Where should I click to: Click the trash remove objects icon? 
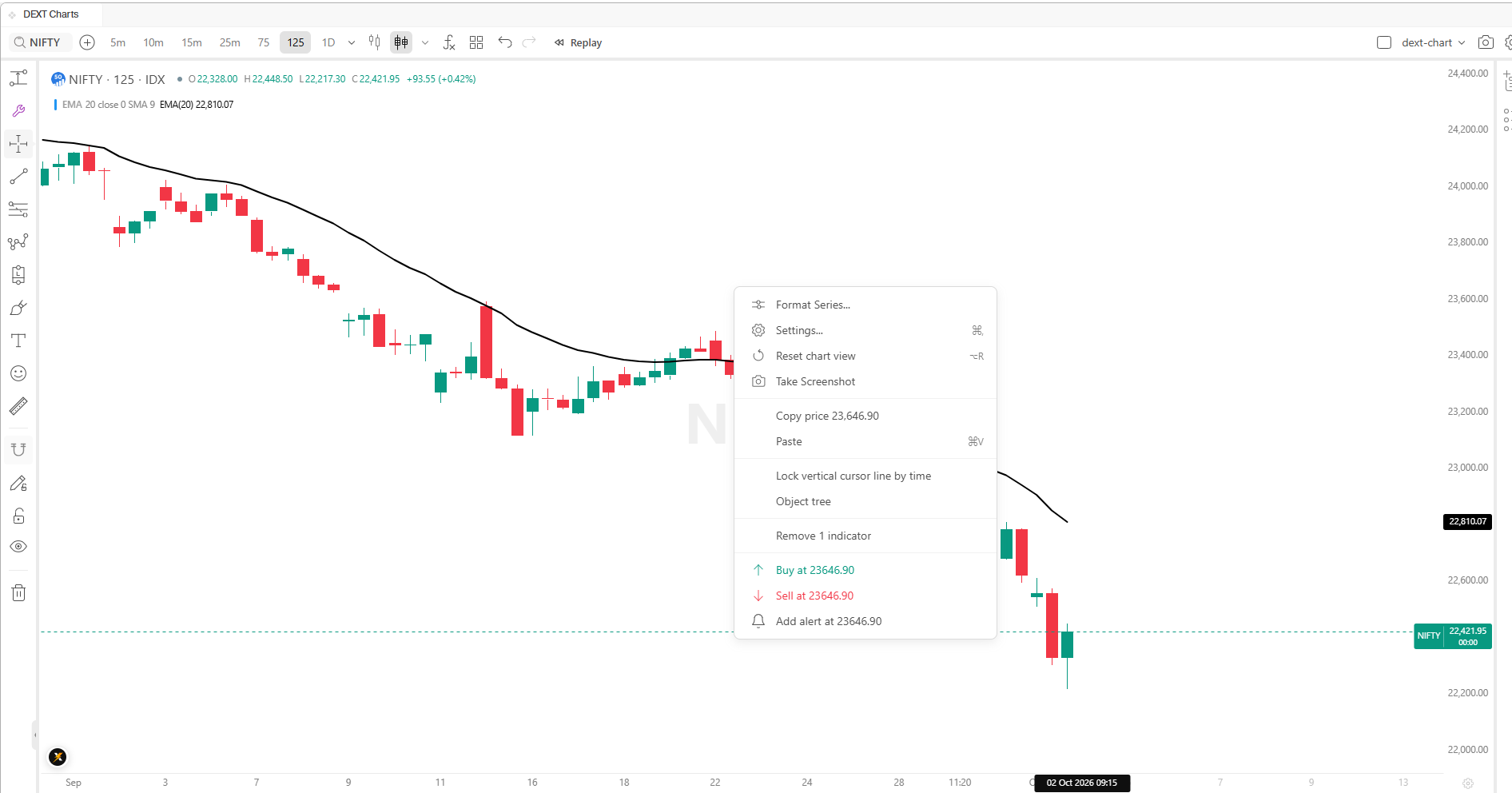pos(18,593)
